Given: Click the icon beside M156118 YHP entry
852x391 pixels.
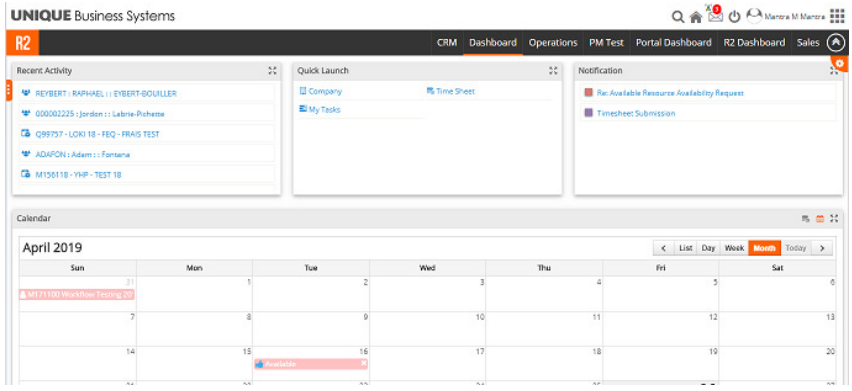Looking at the screenshot, I should [x=25, y=174].
